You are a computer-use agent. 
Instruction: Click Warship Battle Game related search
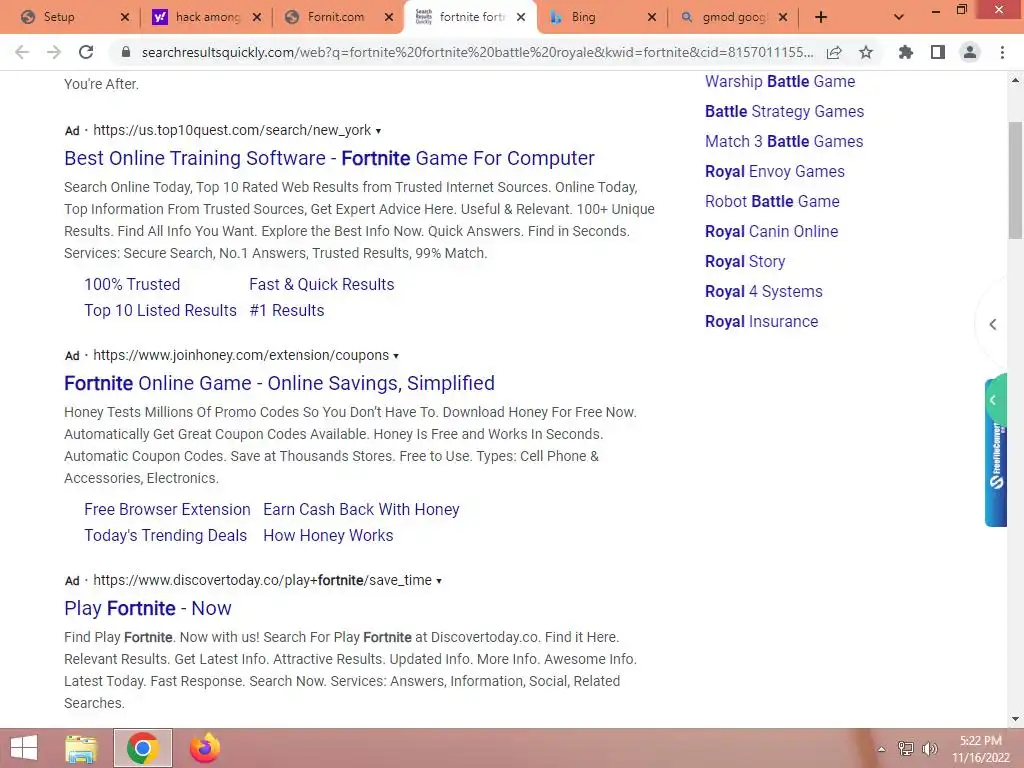tap(780, 82)
